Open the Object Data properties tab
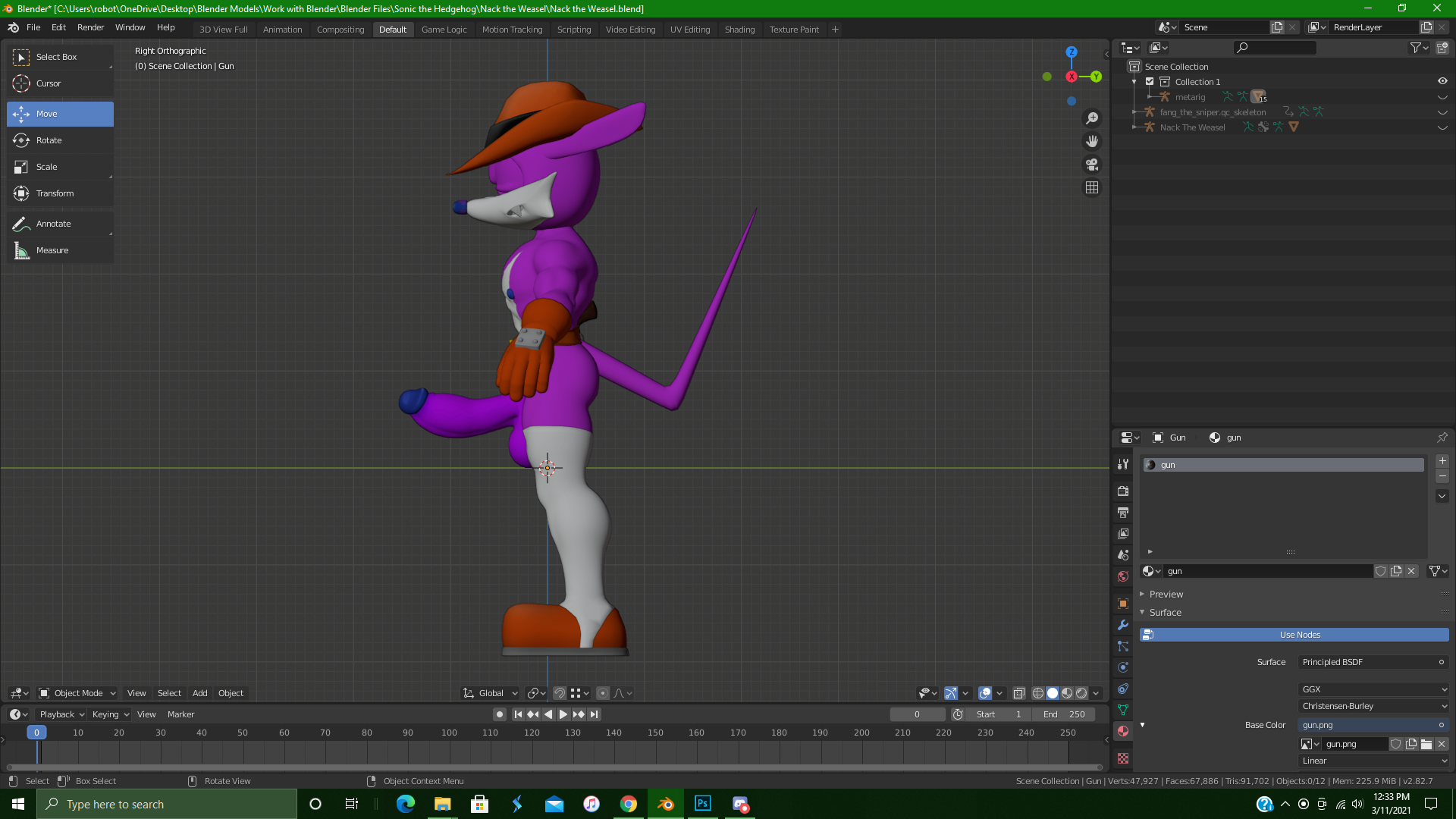The image size is (1456, 819). pos(1123,710)
